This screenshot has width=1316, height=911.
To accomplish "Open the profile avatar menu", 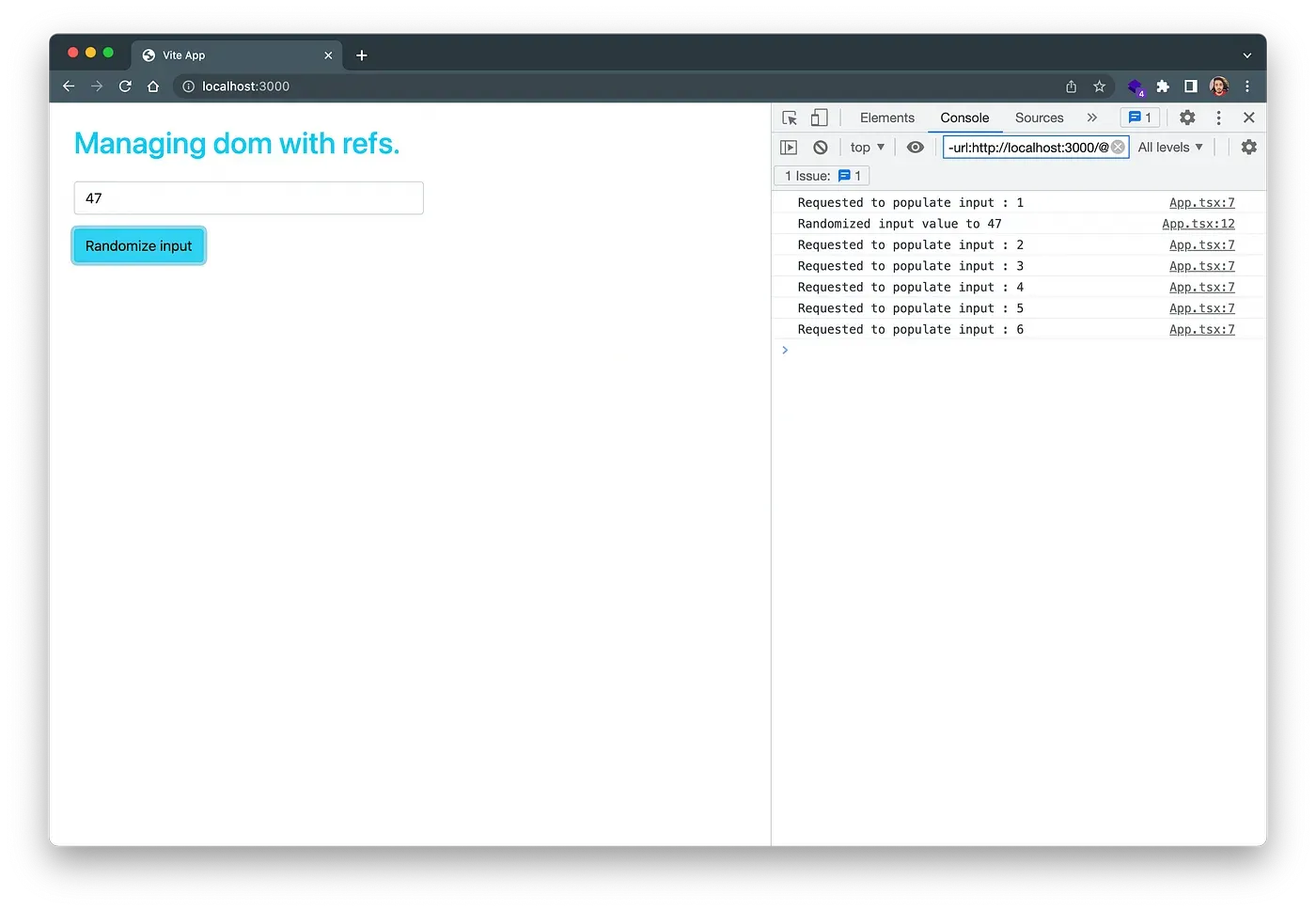I will point(1219,86).
